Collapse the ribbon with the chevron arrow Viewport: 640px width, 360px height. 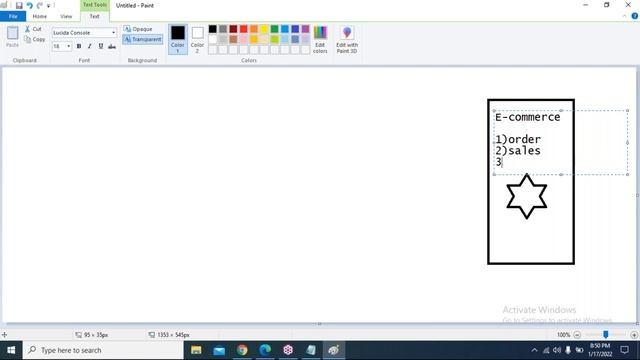point(624,16)
